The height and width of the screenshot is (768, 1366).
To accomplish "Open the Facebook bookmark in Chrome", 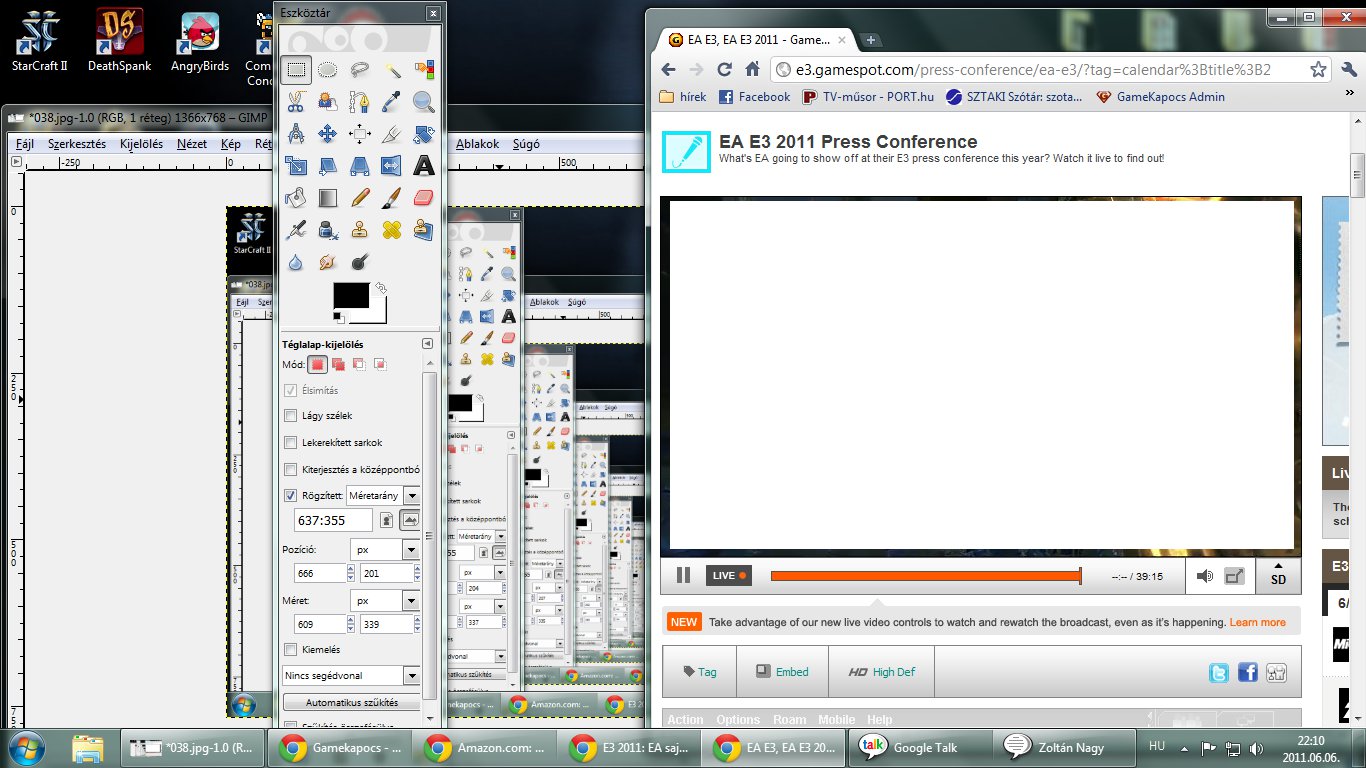I will click(753, 97).
